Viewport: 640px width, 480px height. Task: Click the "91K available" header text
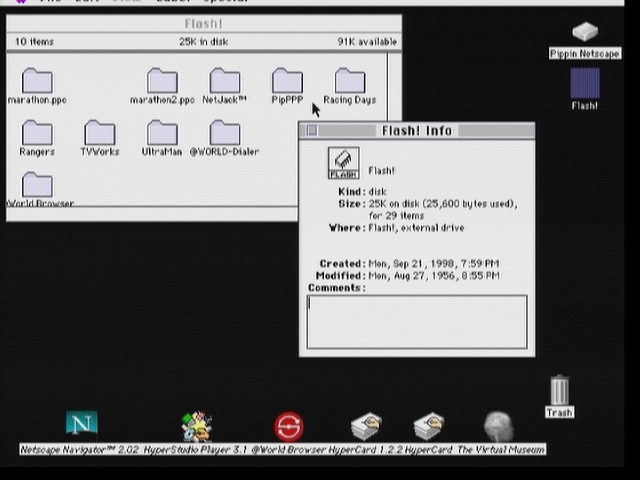[x=367, y=42]
